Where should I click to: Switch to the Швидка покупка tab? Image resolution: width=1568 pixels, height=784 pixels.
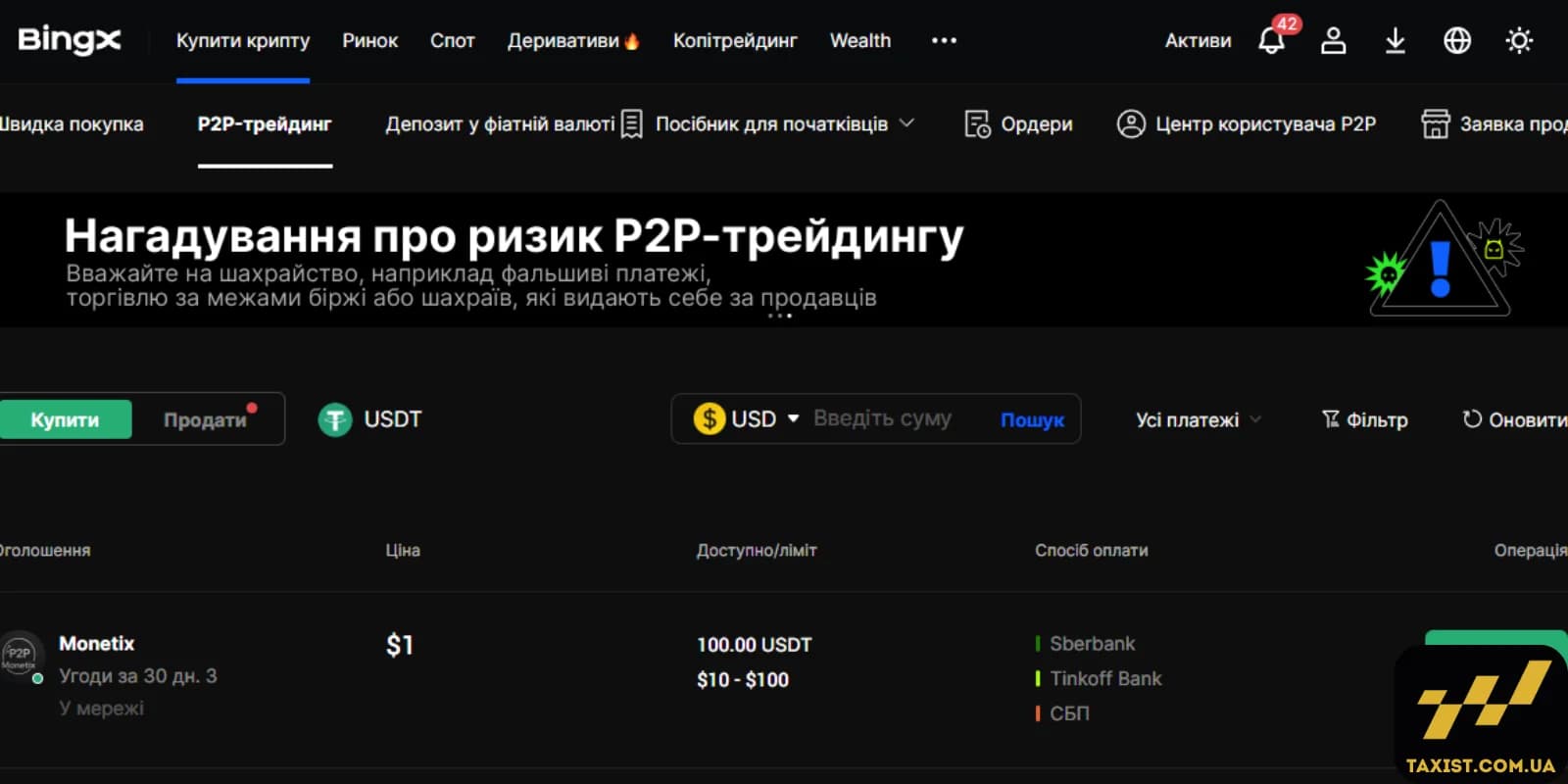(x=72, y=124)
